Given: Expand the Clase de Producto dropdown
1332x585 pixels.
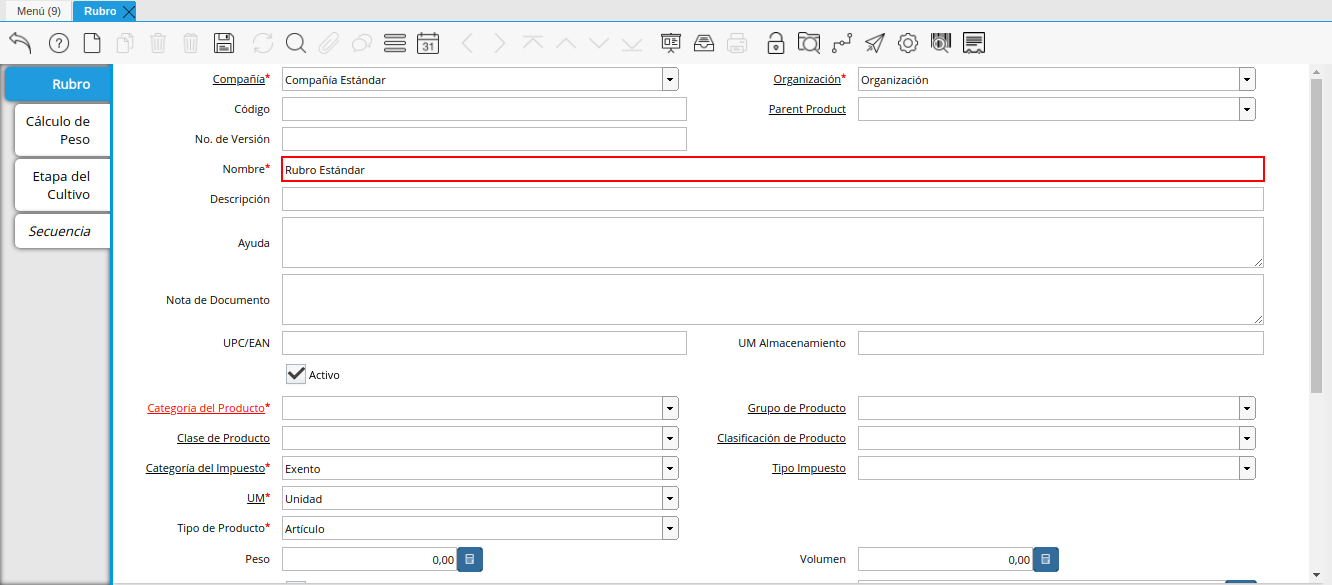Looking at the screenshot, I should click(x=670, y=438).
